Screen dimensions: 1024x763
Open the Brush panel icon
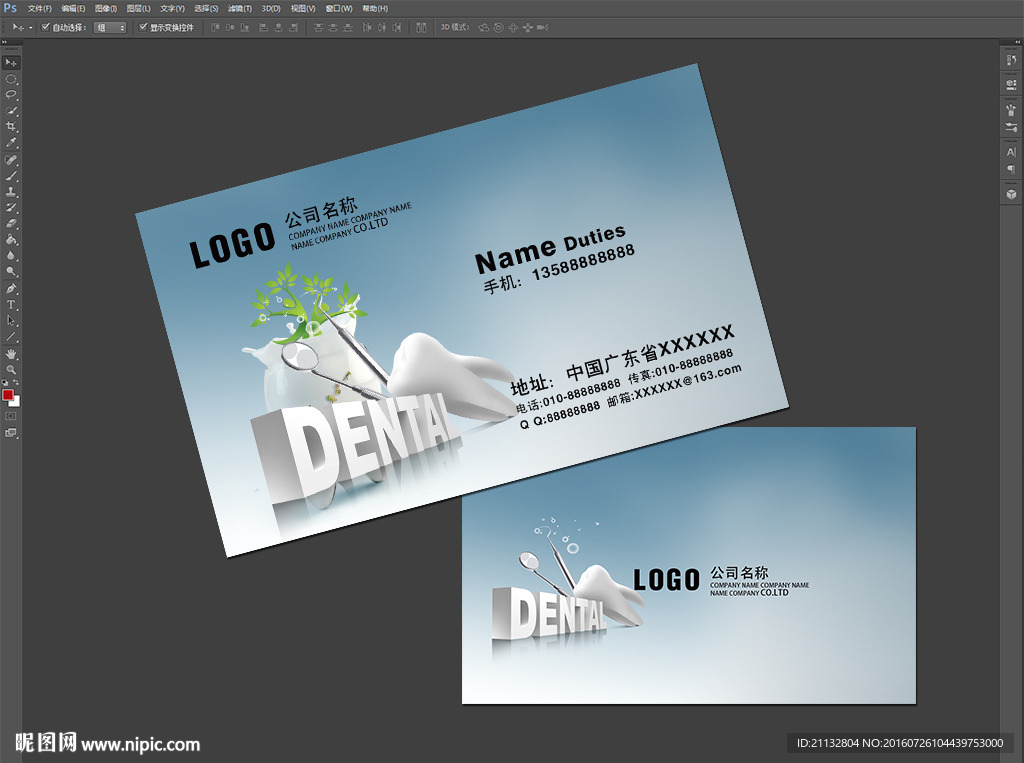pos(1012,110)
